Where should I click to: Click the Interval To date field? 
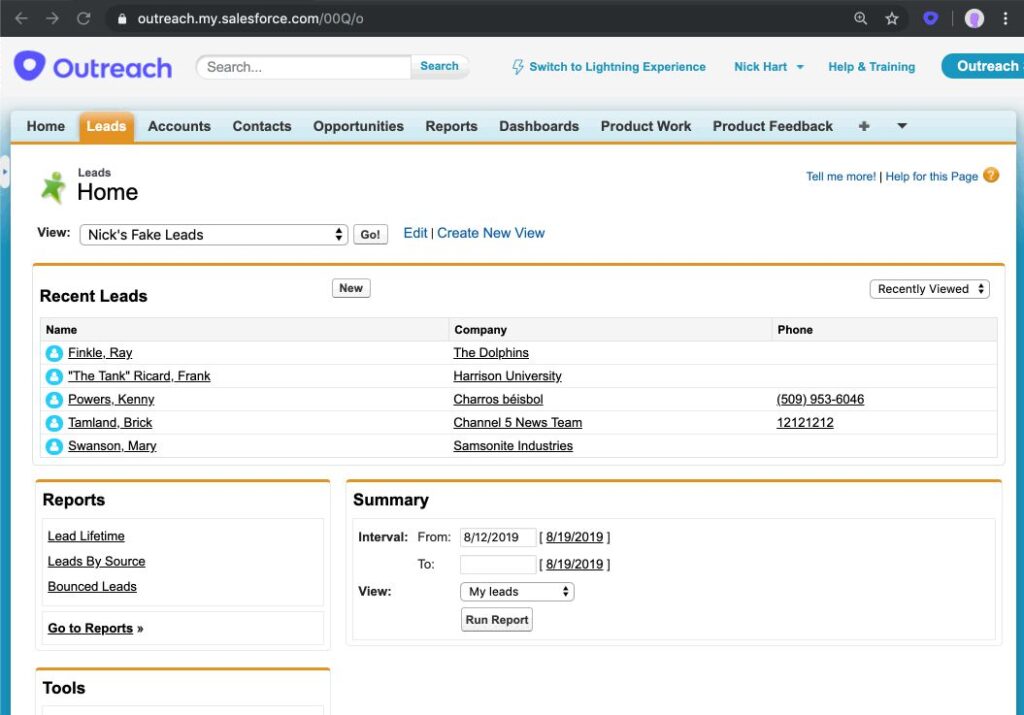(x=498, y=564)
